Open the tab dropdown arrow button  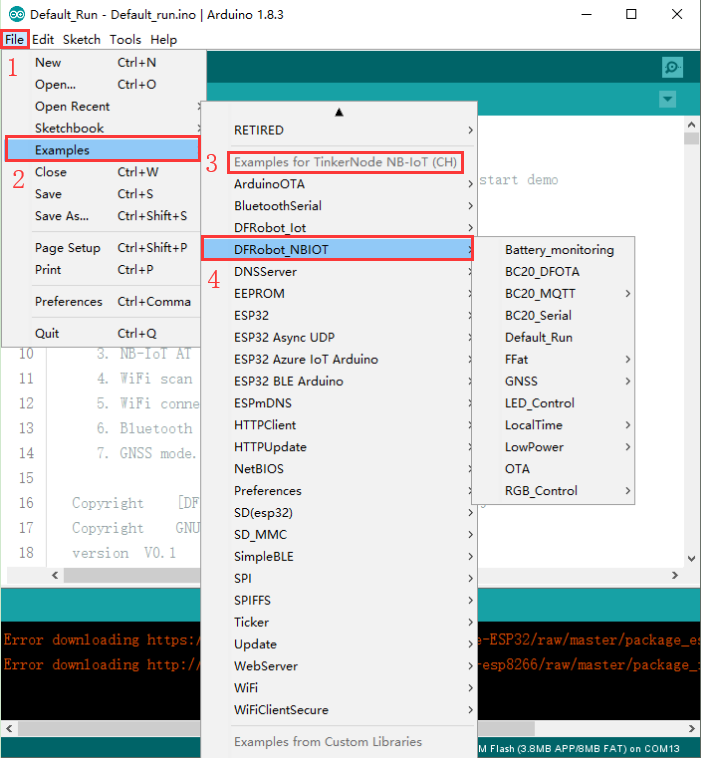[x=668, y=100]
